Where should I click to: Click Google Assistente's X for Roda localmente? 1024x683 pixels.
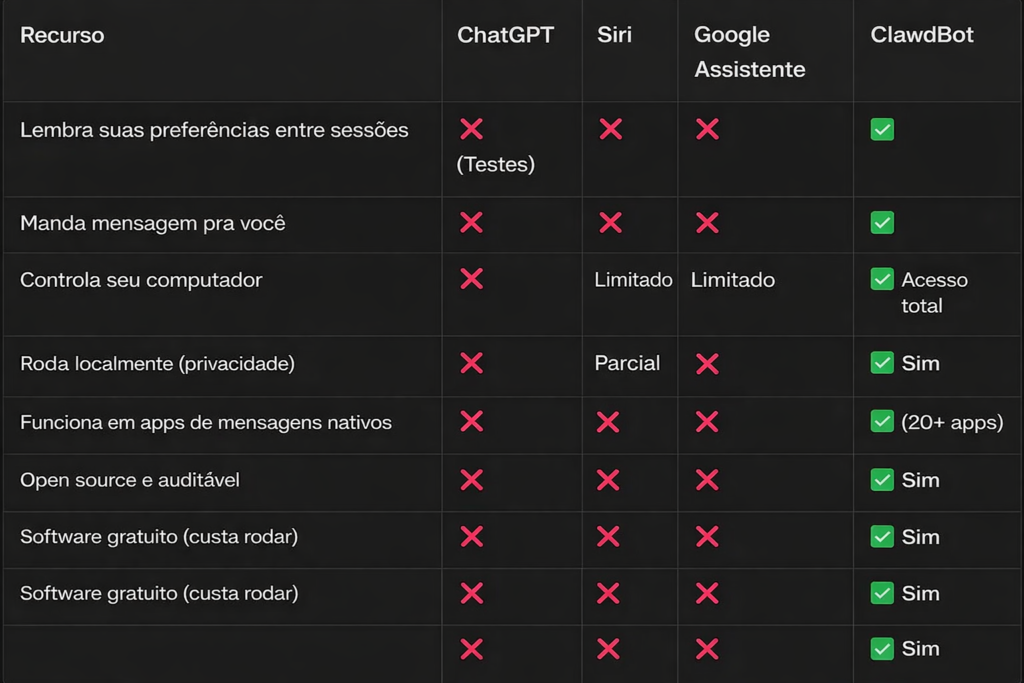click(x=707, y=364)
